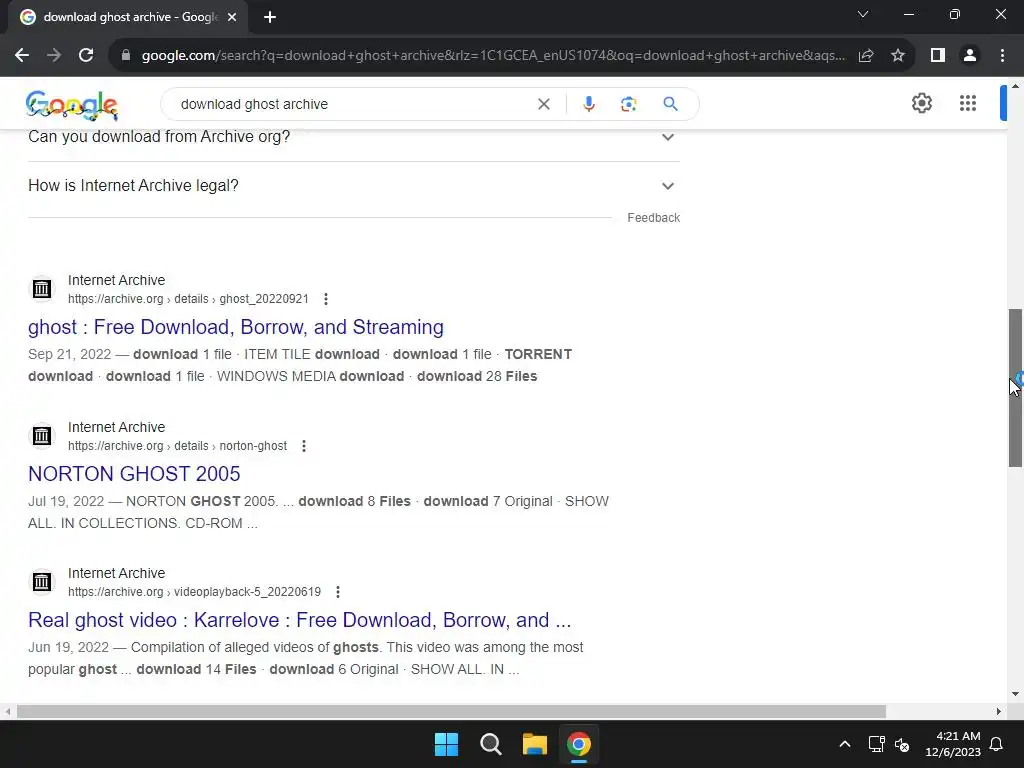Open more options for norton-ghost result
The image size is (1024, 768).
point(304,446)
